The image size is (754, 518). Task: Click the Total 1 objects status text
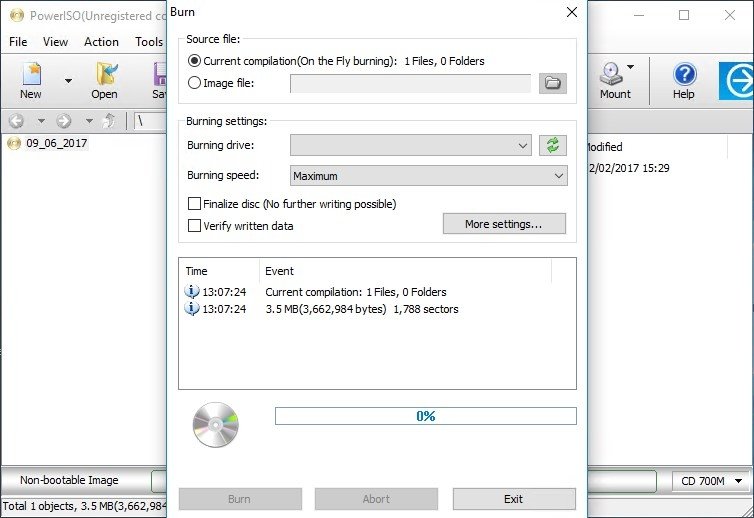pos(84,506)
